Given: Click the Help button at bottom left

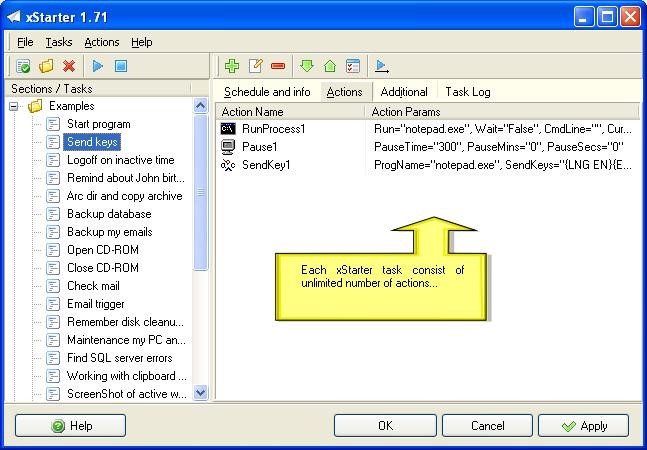Looking at the screenshot, I should 70,426.
